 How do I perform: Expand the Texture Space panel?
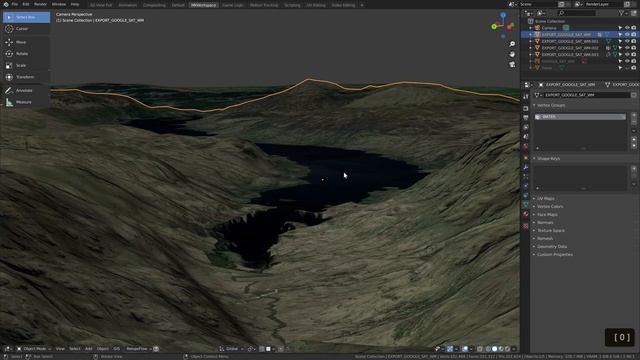click(x=551, y=231)
